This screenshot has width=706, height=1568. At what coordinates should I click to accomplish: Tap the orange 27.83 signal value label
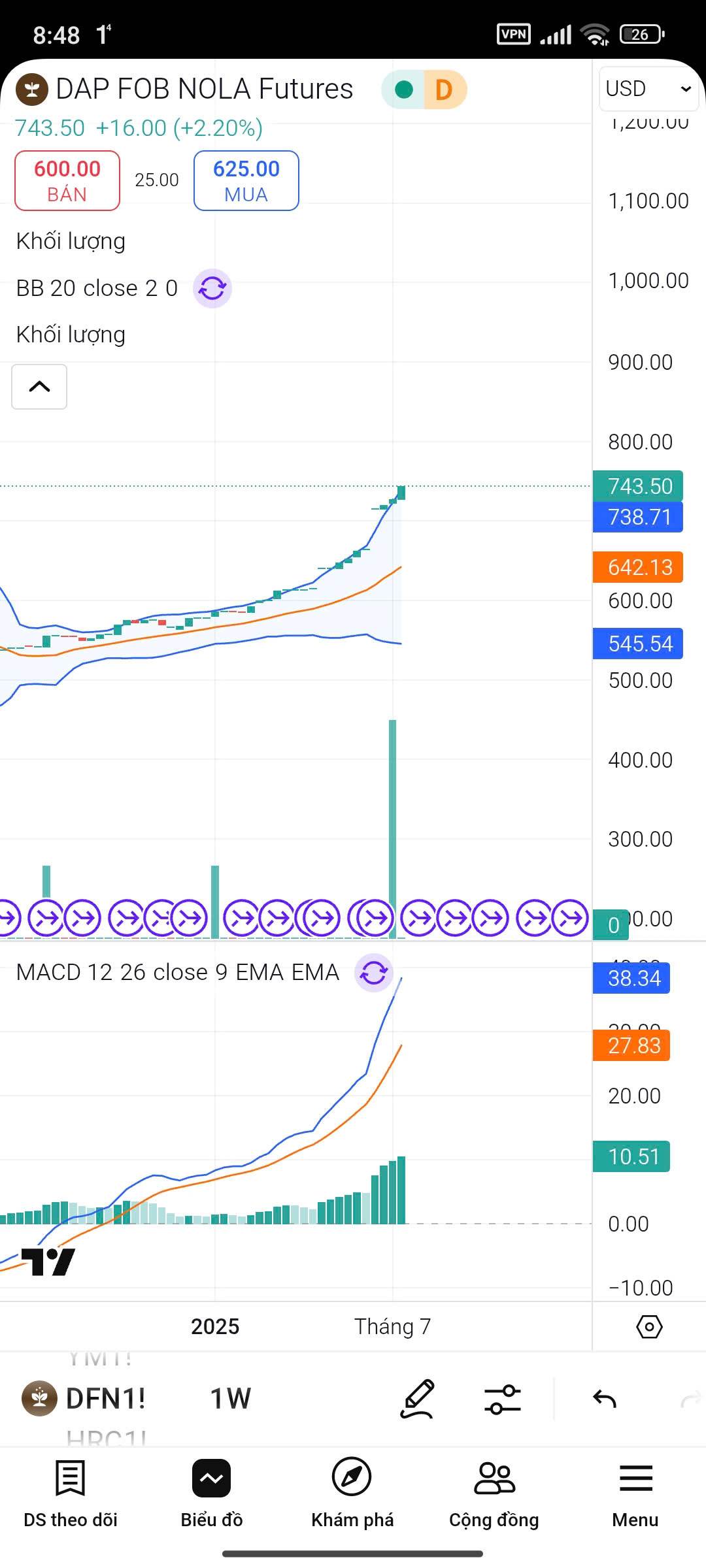(631, 1045)
